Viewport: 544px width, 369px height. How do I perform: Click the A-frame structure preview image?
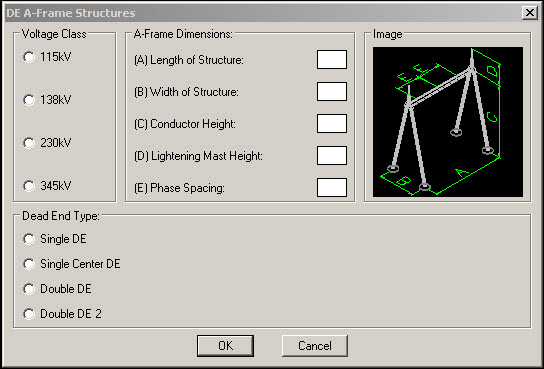[448, 122]
